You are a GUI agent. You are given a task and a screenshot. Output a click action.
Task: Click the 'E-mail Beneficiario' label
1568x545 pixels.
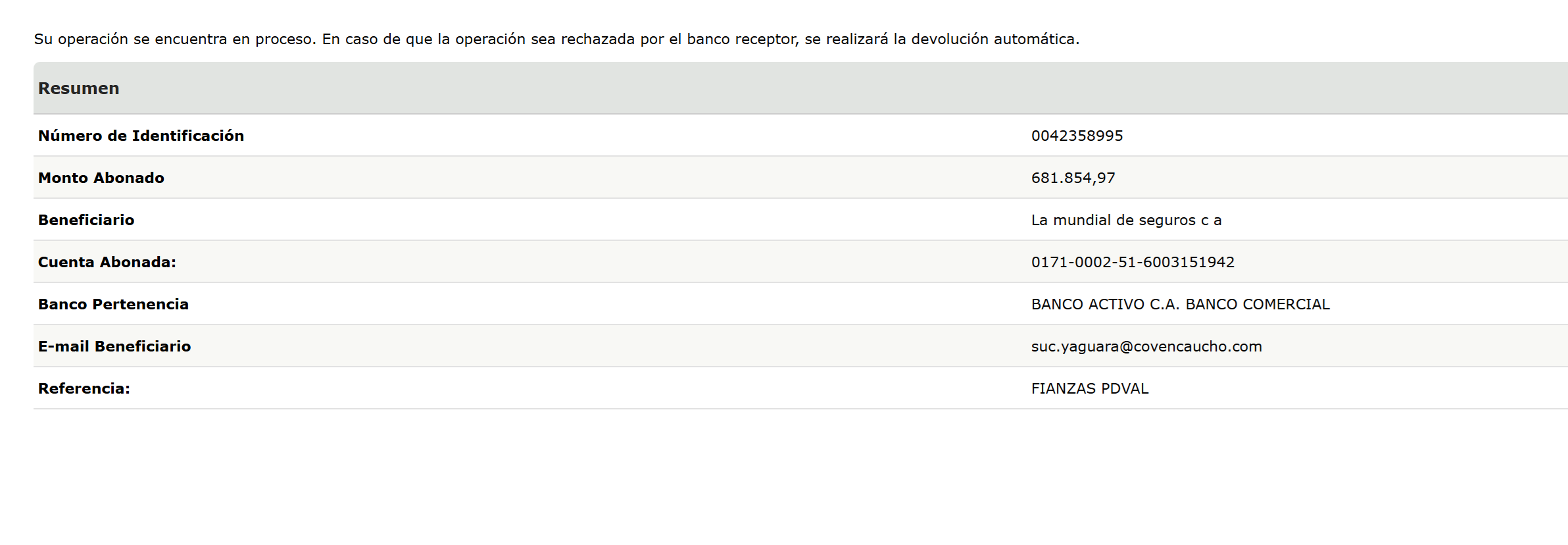coord(114,346)
